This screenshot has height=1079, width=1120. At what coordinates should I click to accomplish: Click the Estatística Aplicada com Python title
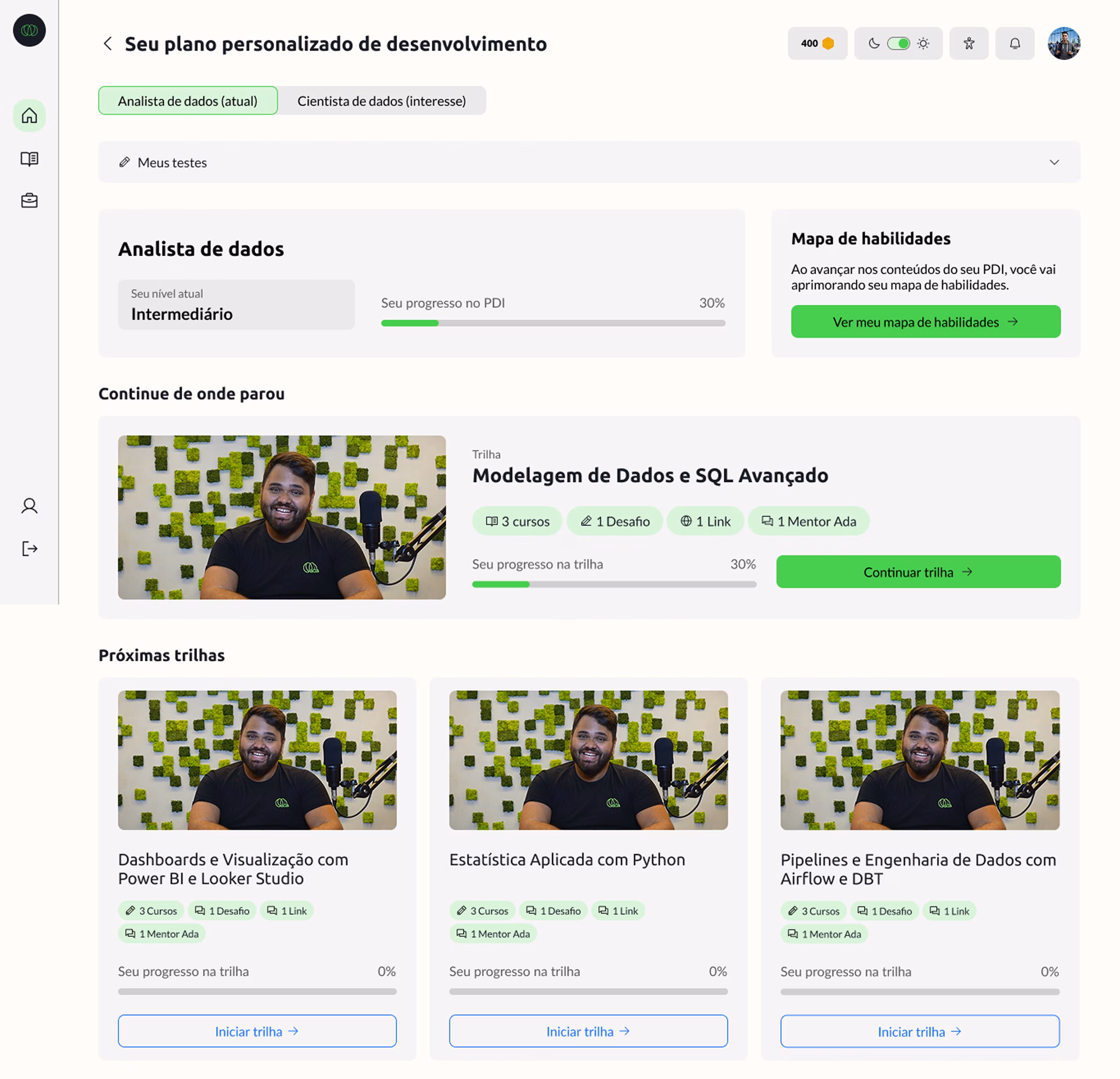[567, 859]
